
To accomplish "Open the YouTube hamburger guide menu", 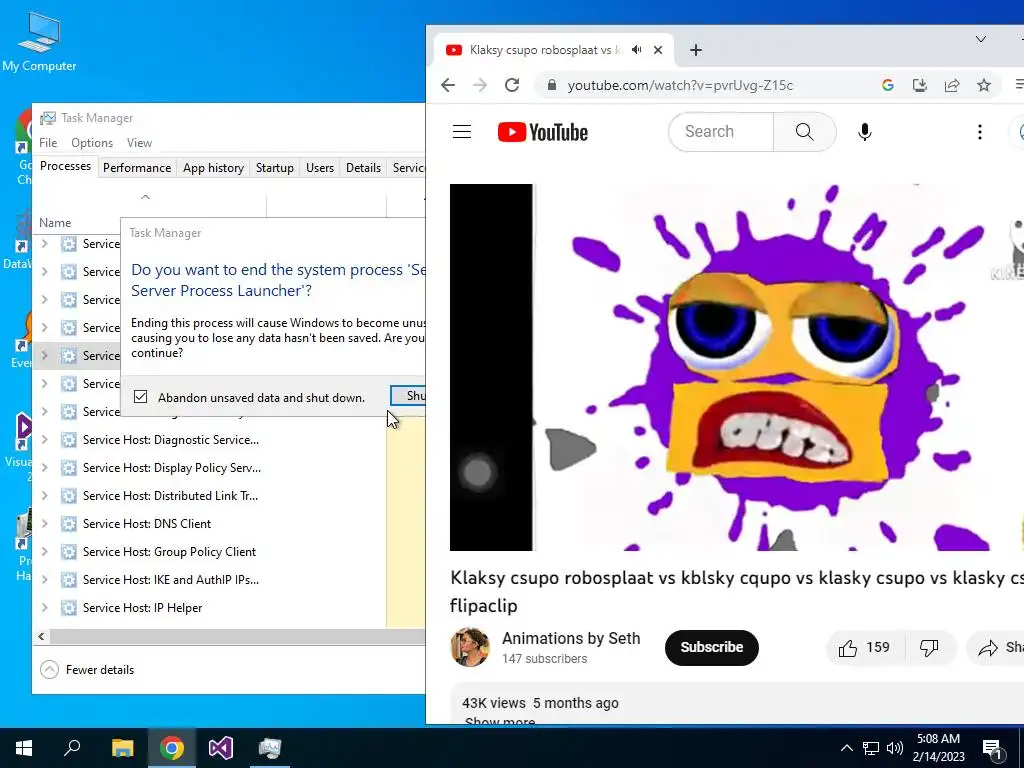I will (462, 132).
